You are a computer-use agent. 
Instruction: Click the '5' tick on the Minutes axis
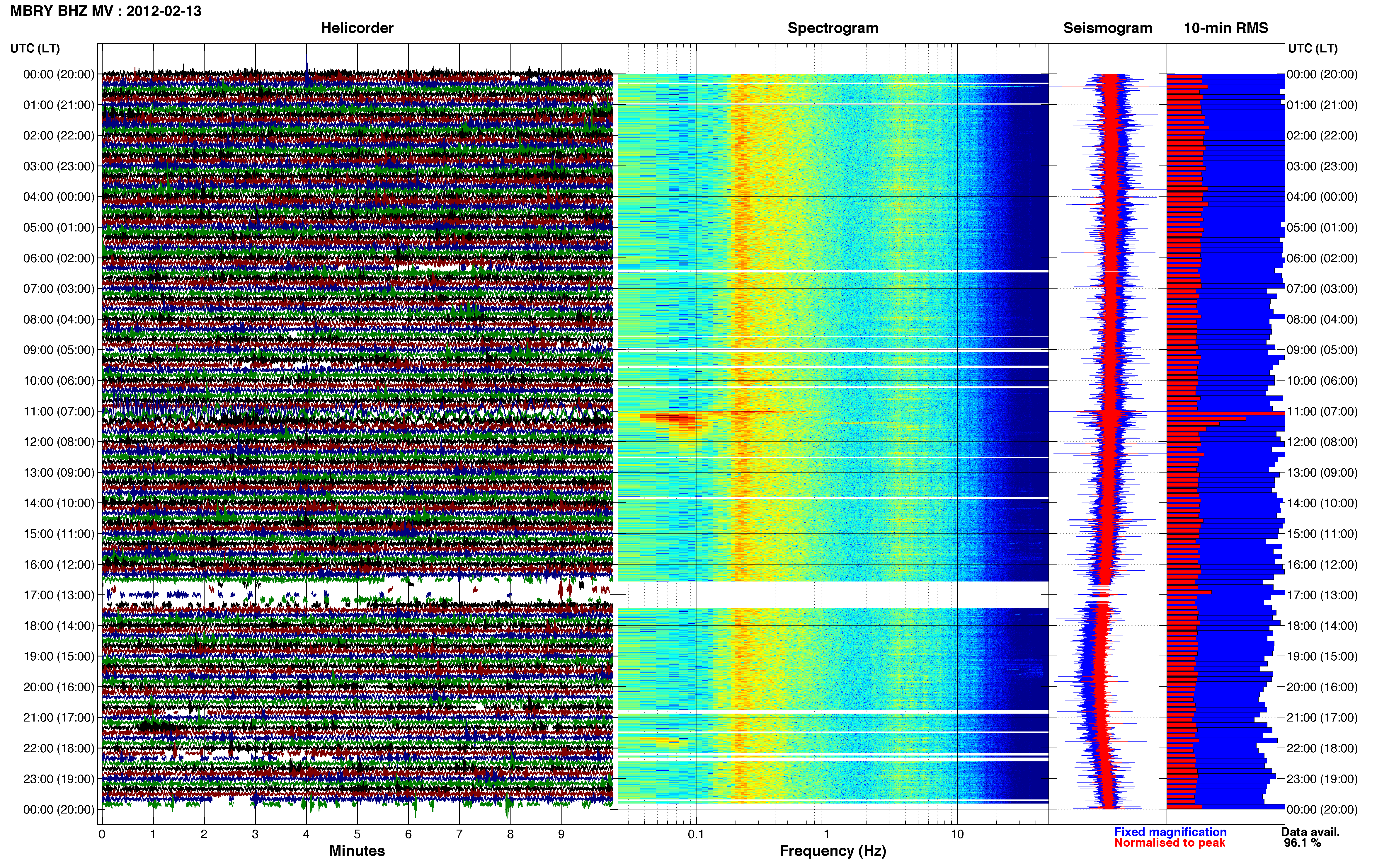pos(357,834)
